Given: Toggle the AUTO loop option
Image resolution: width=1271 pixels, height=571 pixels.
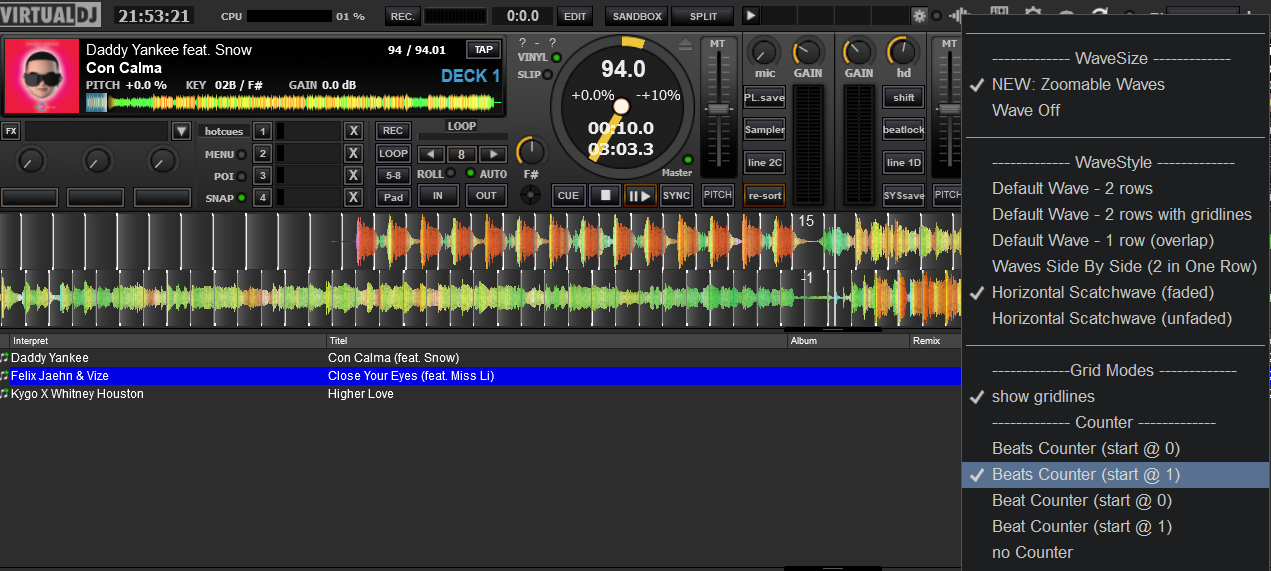Looking at the screenshot, I should coord(472,174).
